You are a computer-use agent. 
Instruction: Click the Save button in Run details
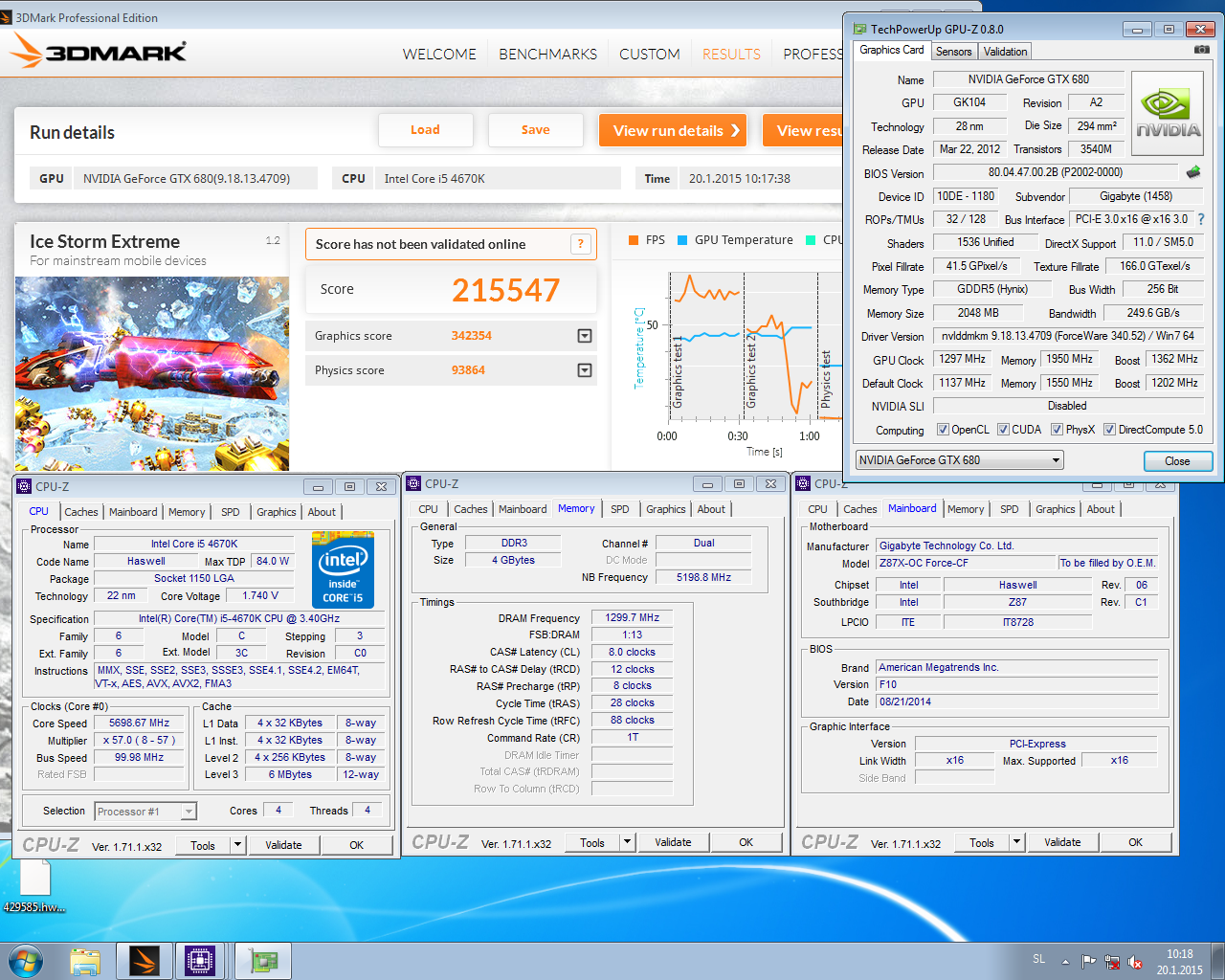(536, 130)
